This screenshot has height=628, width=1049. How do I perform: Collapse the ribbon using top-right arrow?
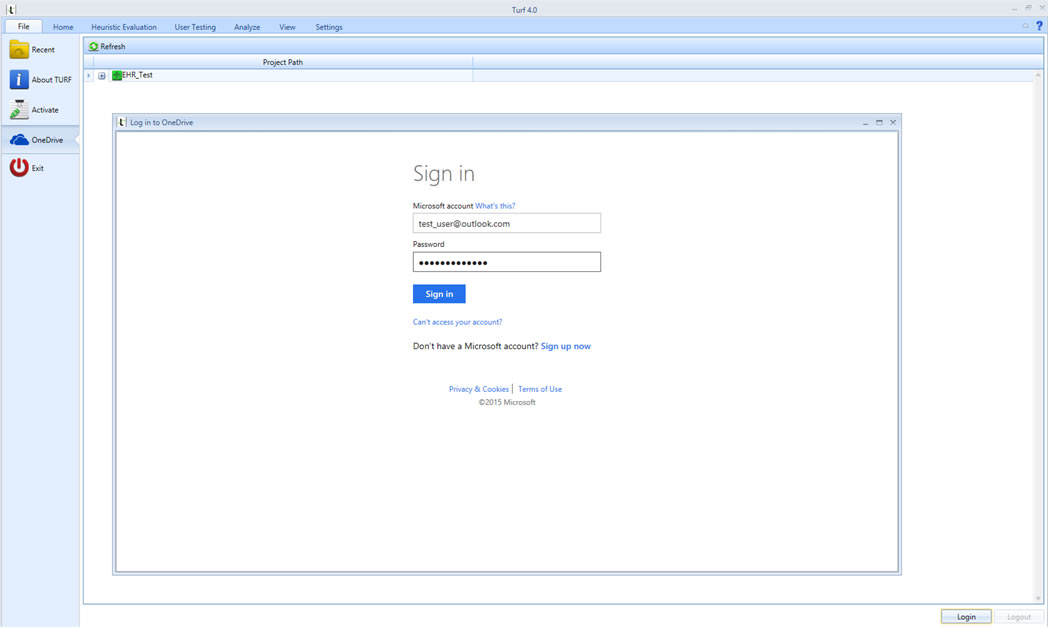[1026, 26]
